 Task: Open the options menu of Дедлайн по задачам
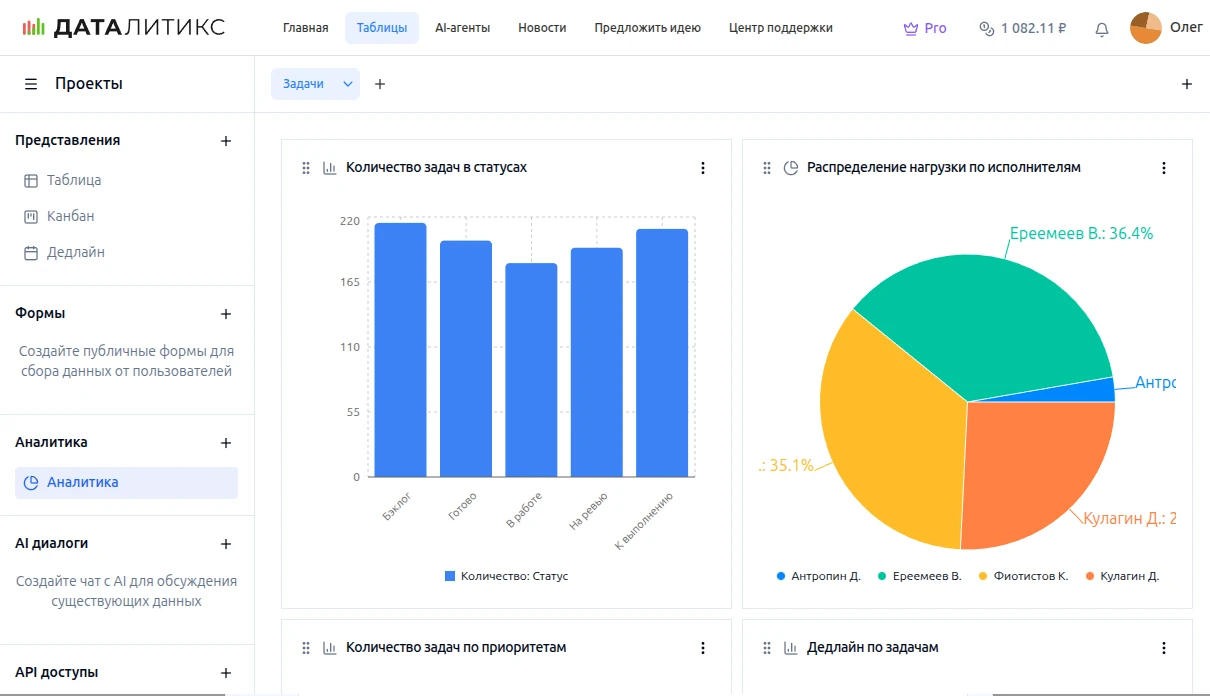click(x=1164, y=648)
